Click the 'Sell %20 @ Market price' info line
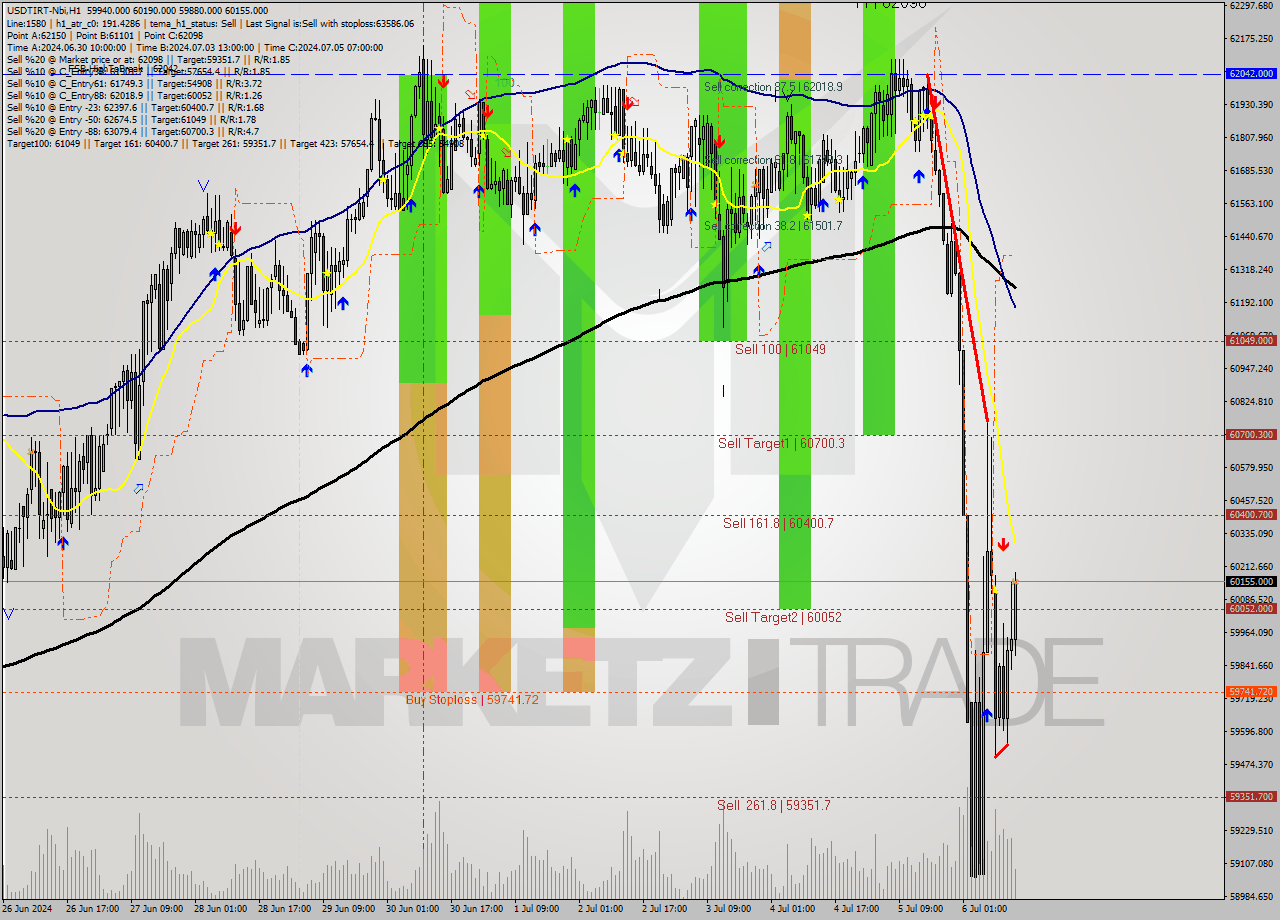Screen dimensions: 1280x920 click(148, 59)
